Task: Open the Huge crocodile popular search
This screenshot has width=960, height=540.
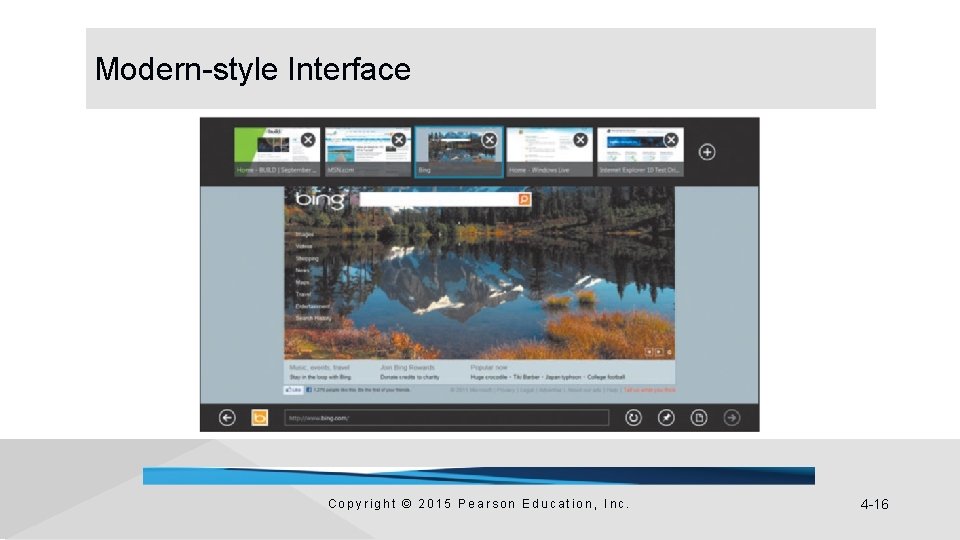Action: coord(489,377)
